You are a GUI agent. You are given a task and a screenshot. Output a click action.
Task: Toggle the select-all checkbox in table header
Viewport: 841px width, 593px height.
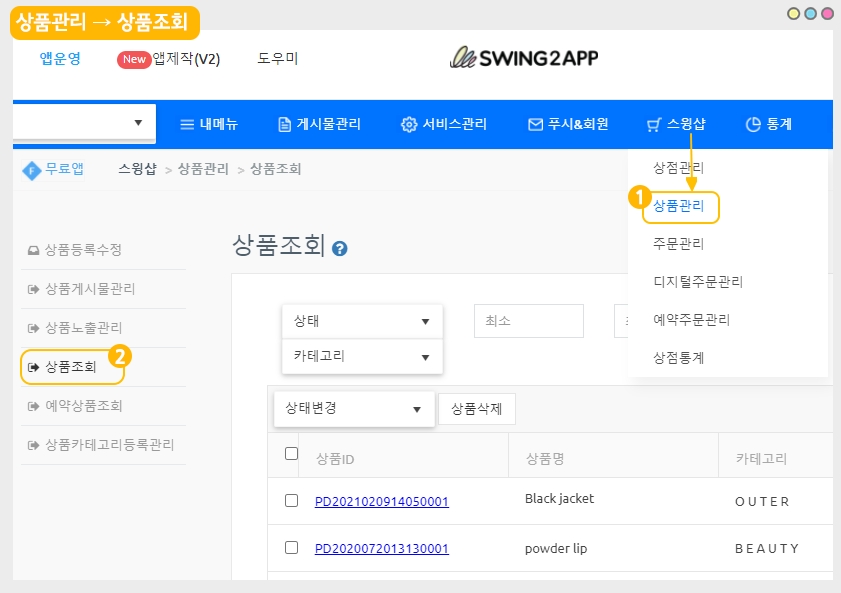[292, 454]
